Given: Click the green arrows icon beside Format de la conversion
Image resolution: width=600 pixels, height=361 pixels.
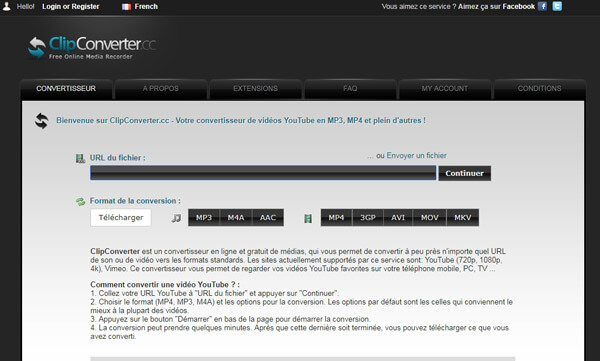Looking at the screenshot, I should 80,201.
